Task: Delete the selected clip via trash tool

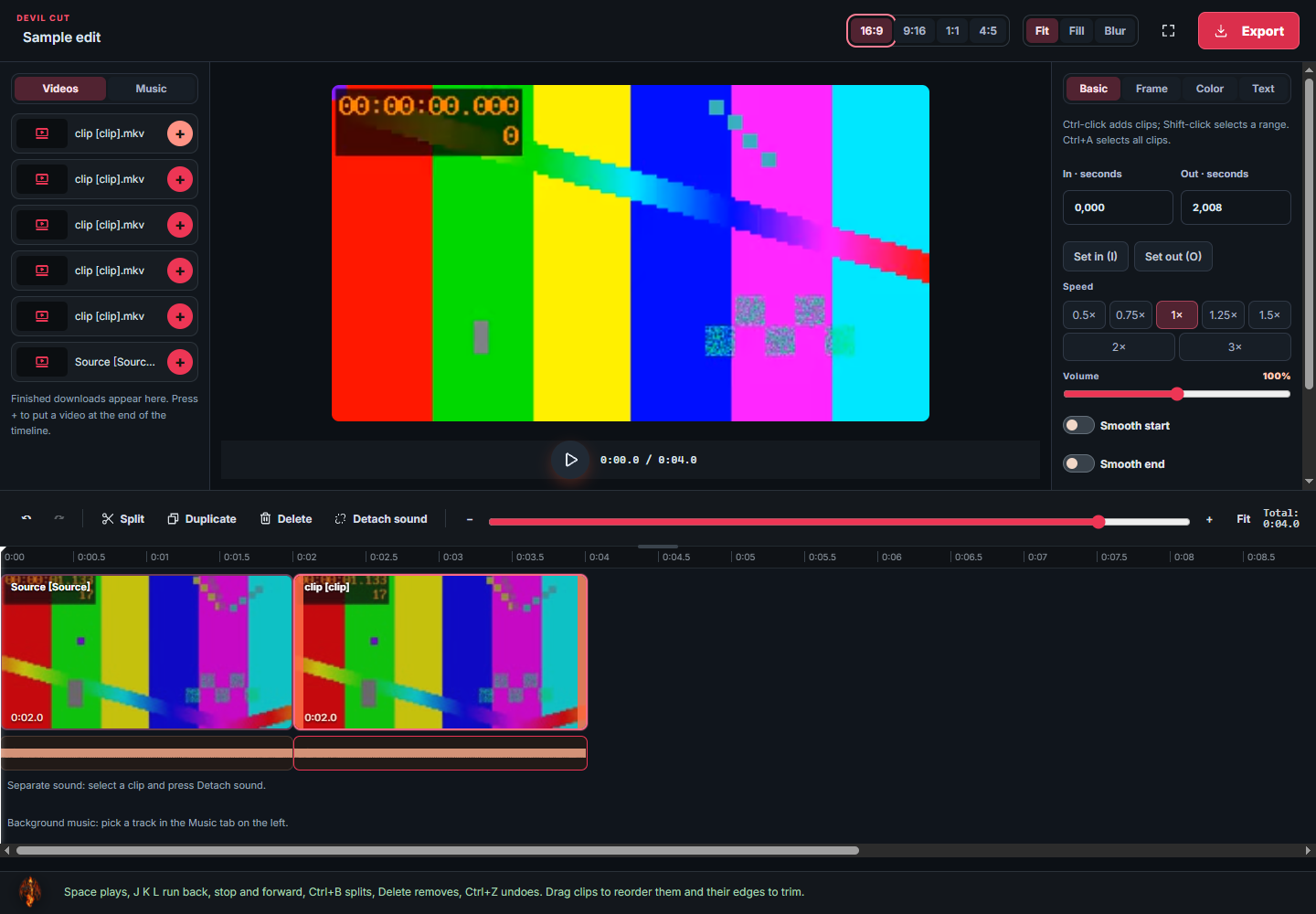Action: 286,518
